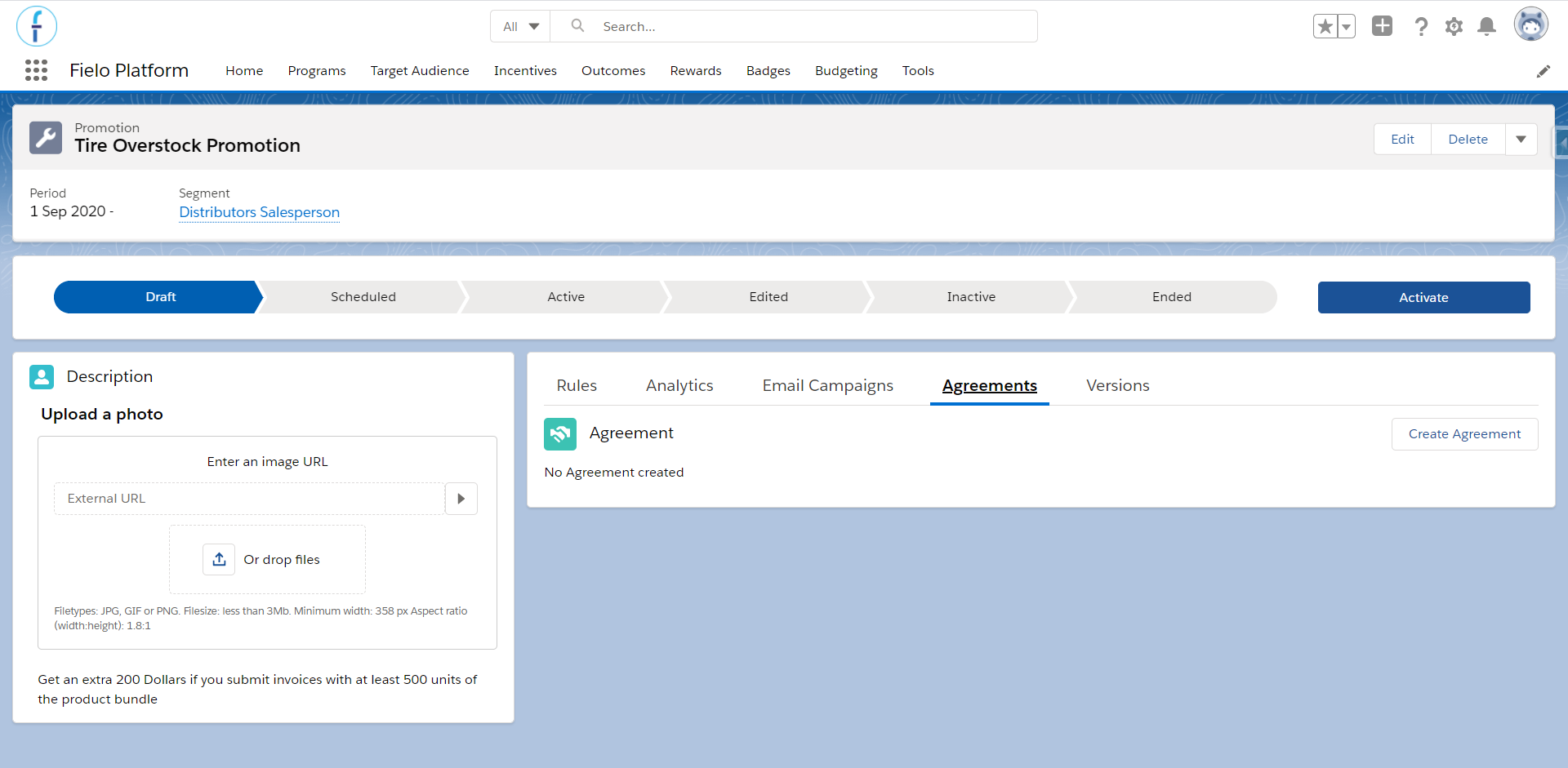Open the Email Campaigns tab
The height and width of the screenshot is (768, 1568).
point(827,385)
